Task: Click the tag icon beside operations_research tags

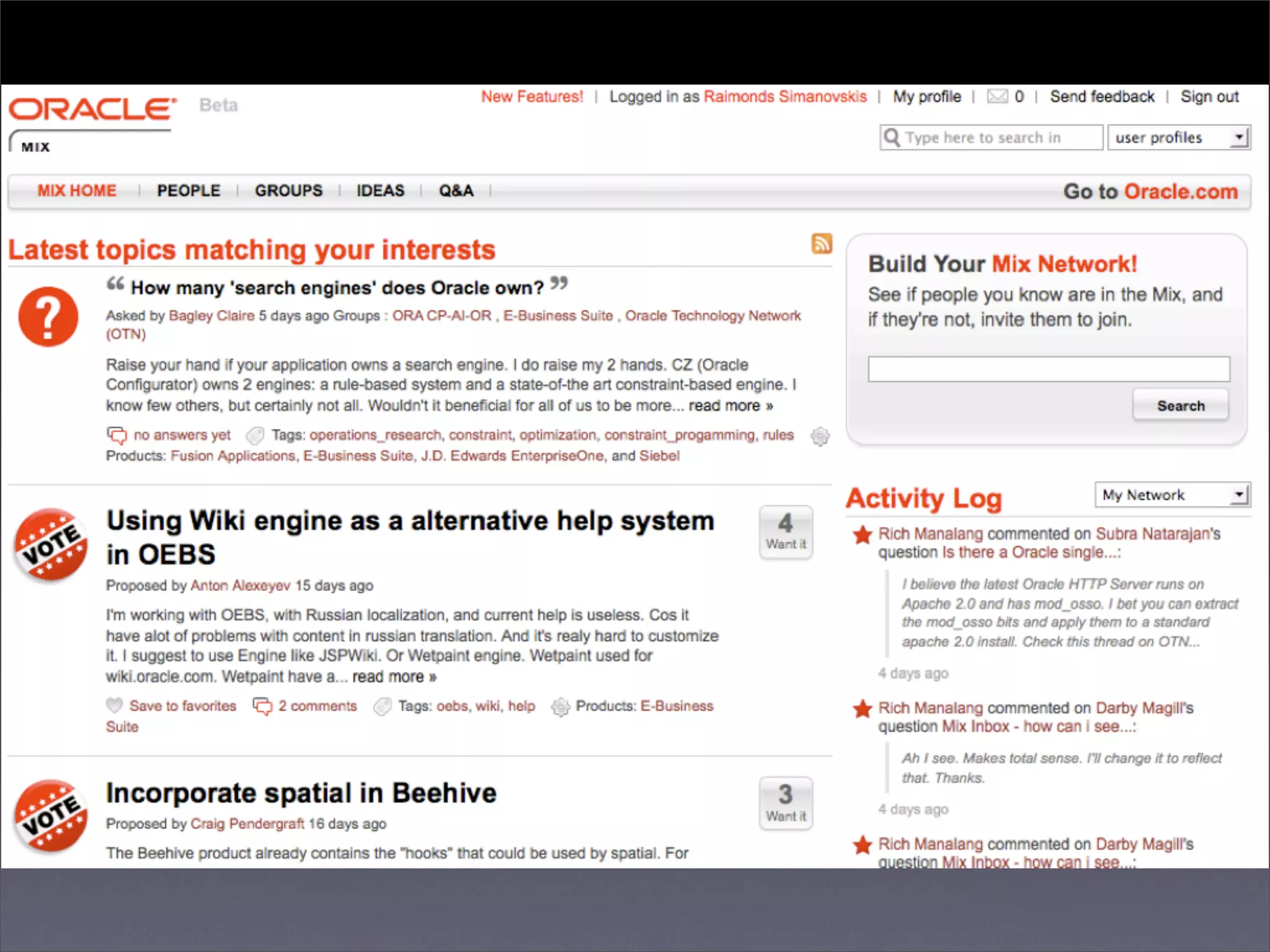Action: pos(255,436)
